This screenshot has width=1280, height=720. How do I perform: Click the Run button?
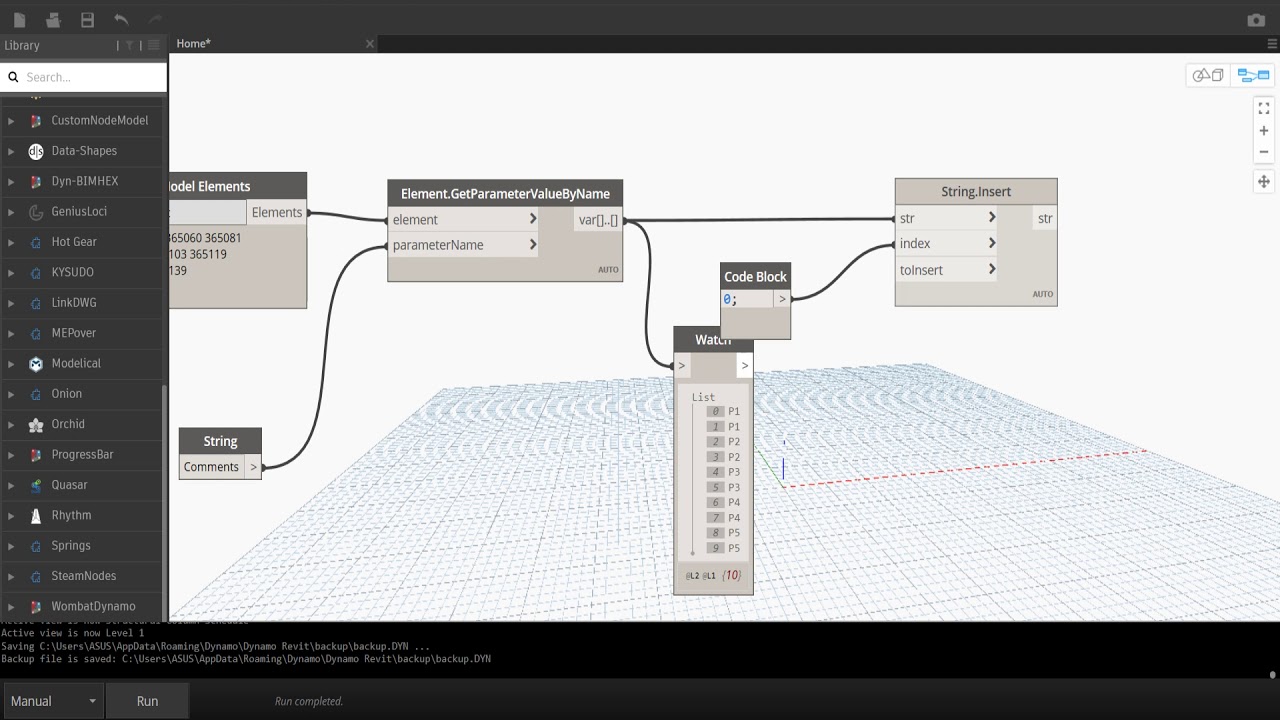pos(147,701)
